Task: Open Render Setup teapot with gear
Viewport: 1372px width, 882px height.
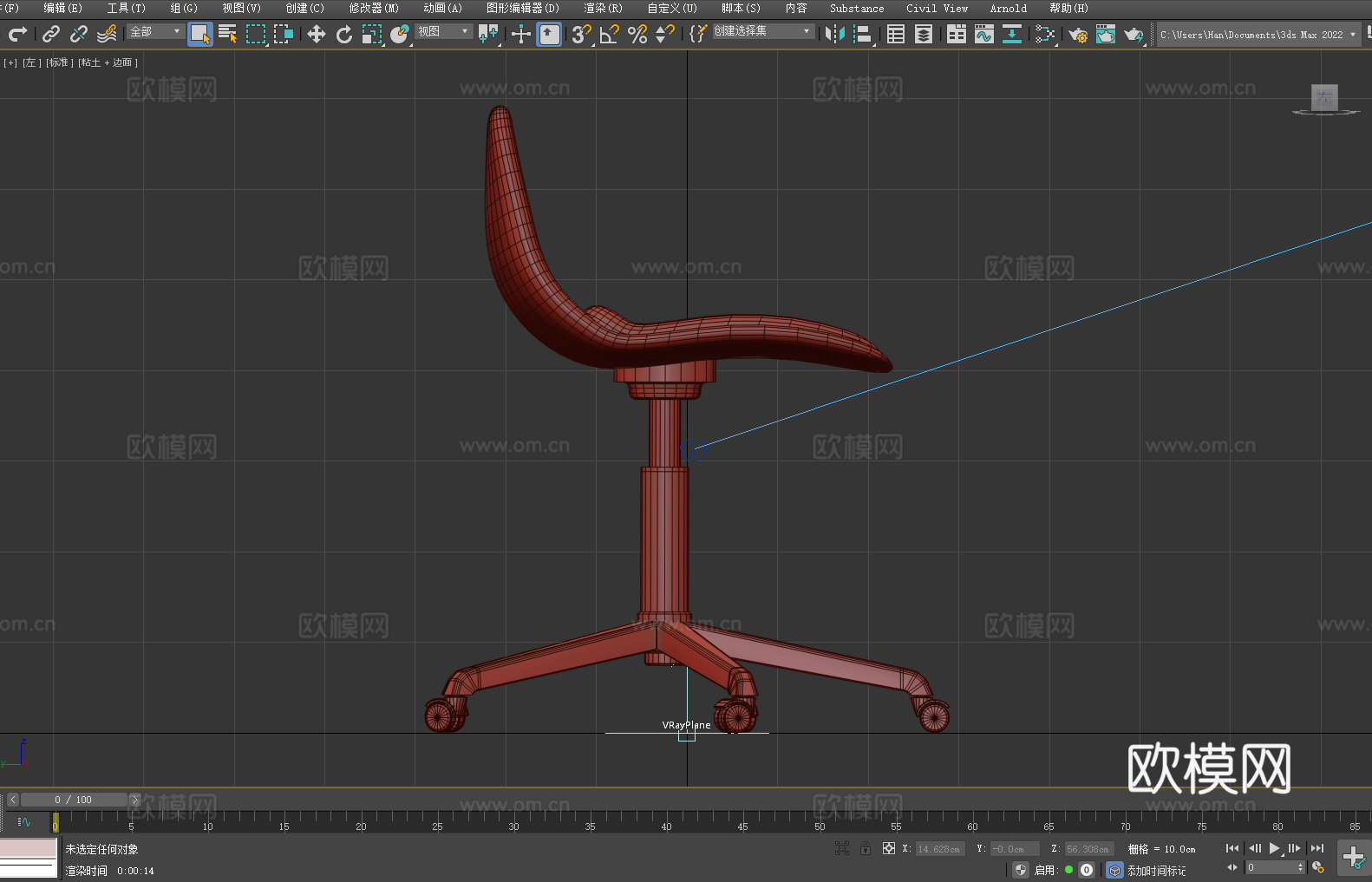Action: pos(1078,34)
